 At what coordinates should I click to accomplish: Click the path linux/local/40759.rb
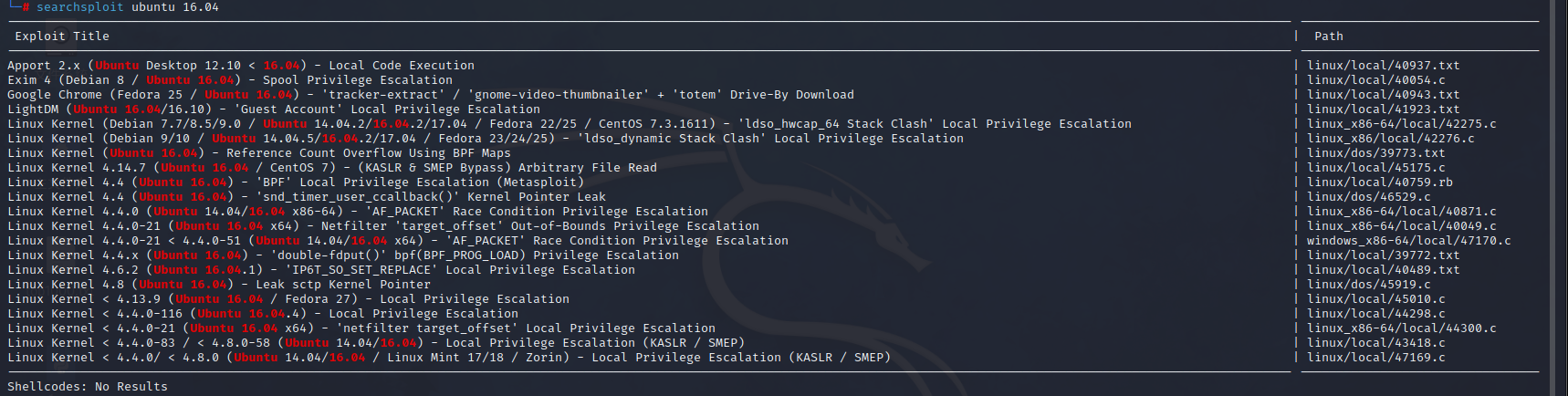click(1380, 182)
